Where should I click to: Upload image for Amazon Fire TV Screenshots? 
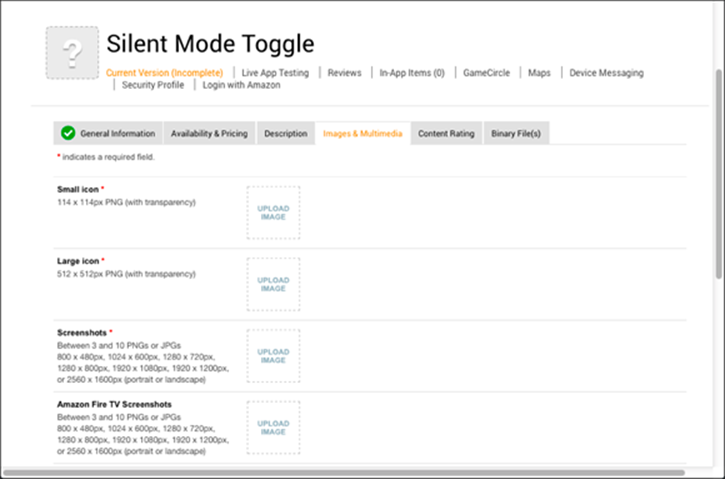click(273, 428)
